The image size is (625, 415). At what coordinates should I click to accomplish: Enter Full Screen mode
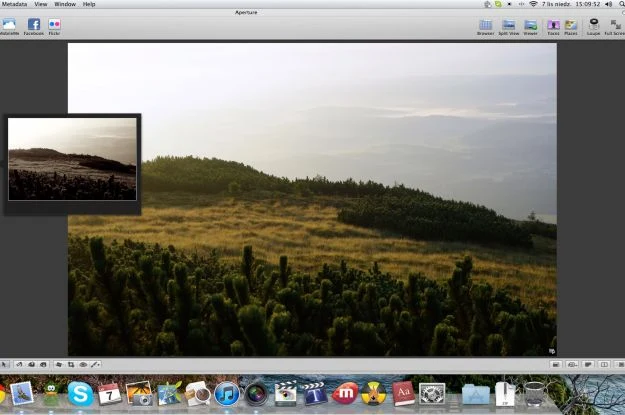615,25
